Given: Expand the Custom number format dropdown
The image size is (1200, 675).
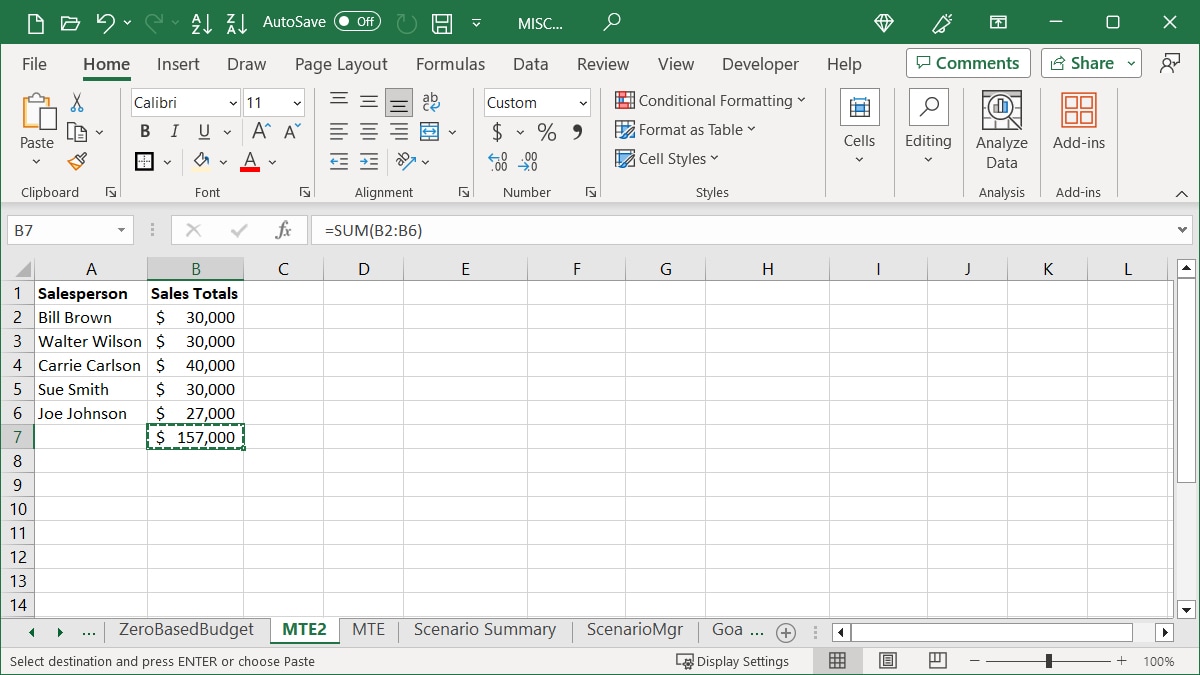Looking at the screenshot, I should pyautogui.click(x=581, y=102).
